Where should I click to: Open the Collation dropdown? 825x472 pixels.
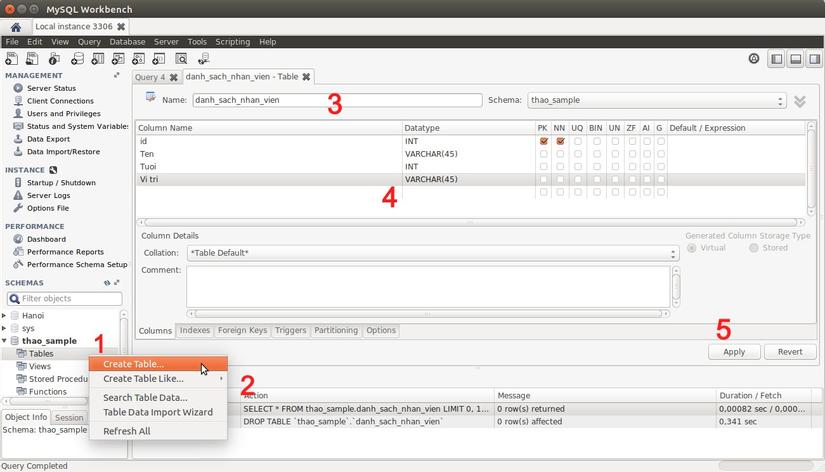[x=432, y=253]
